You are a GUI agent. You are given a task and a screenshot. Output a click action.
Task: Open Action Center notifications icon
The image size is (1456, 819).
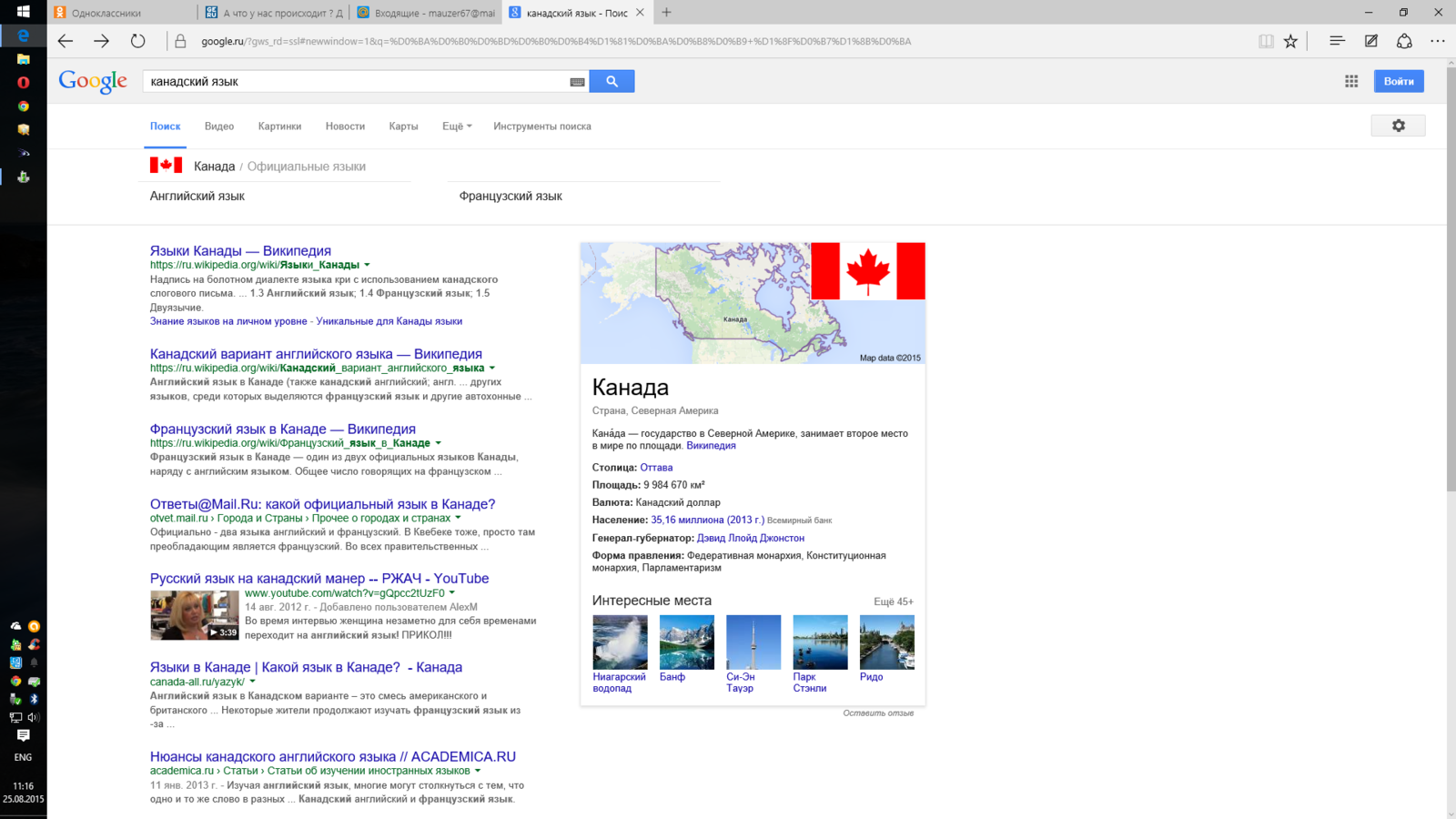[24, 735]
